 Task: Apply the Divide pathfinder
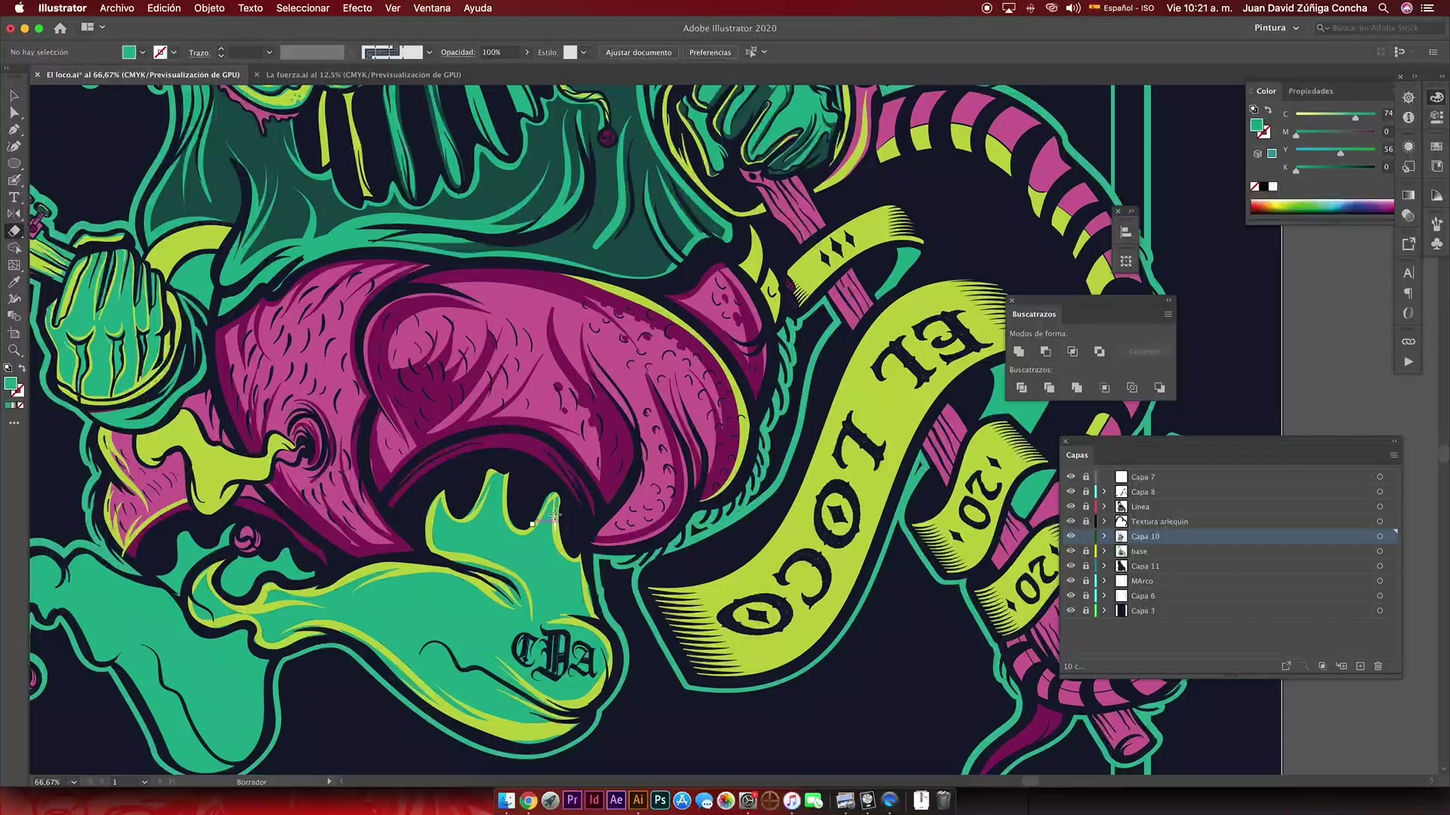point(1021,388)
